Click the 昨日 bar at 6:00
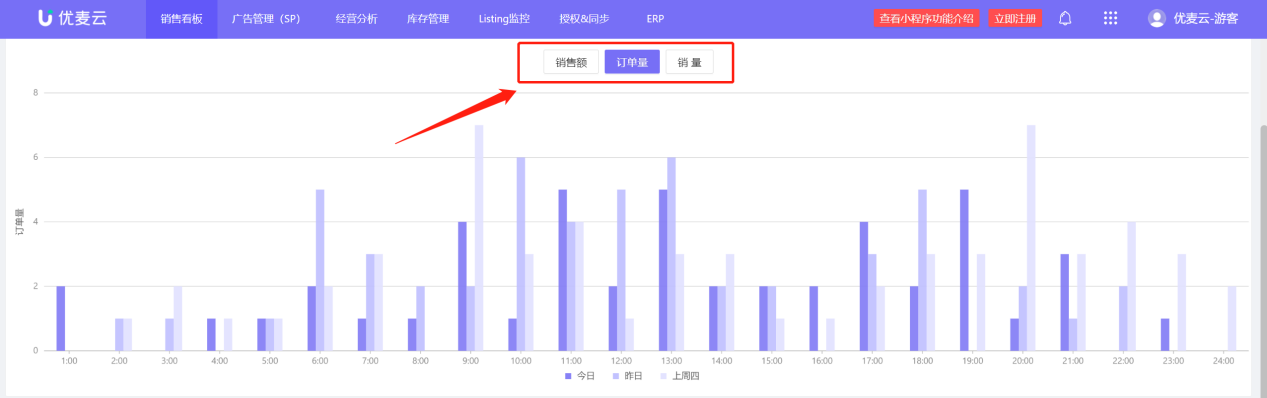Screen dimensions: 1267x398 pyautogui.click(x=320, y=270)
